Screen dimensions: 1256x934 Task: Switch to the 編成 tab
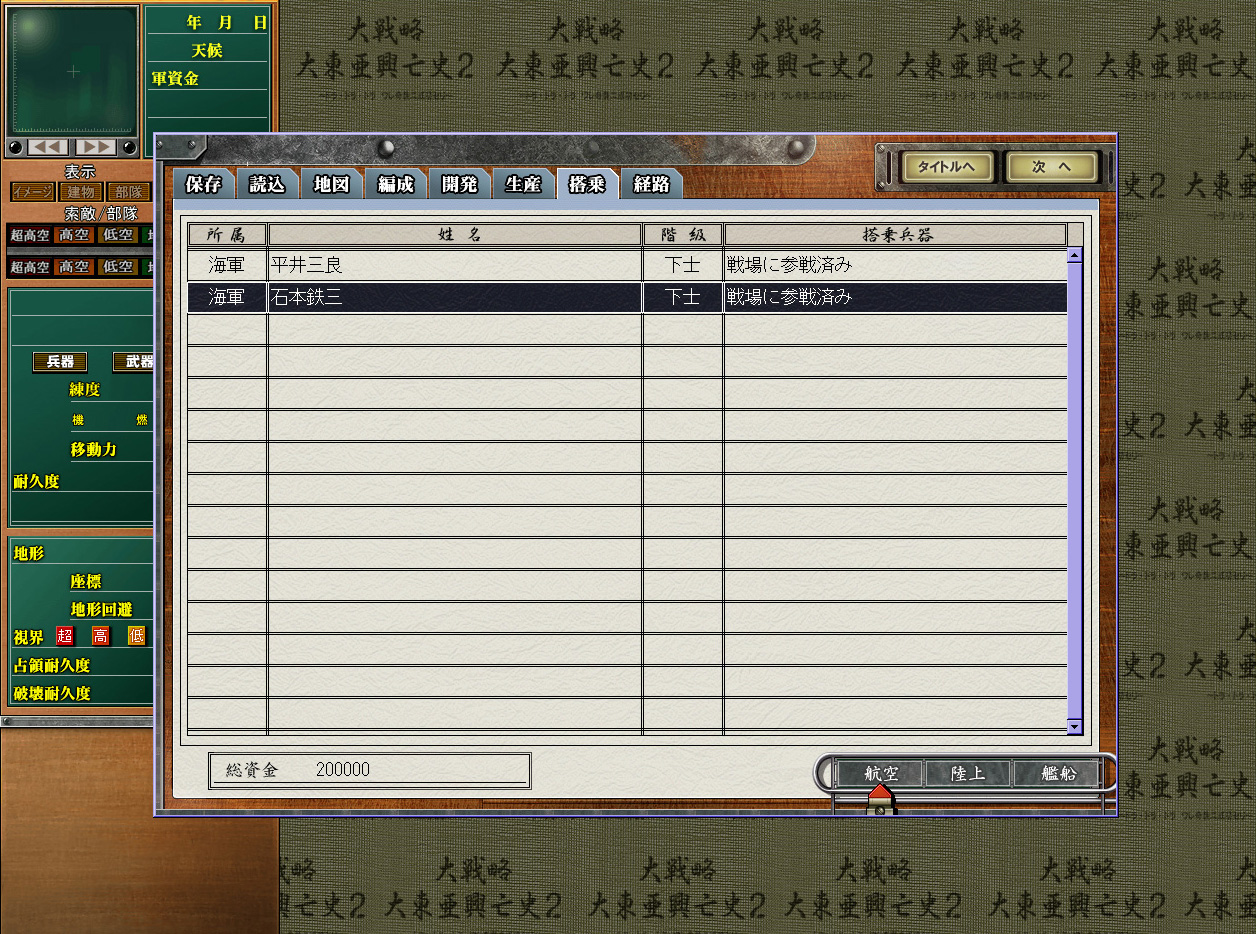coord(395,184)
